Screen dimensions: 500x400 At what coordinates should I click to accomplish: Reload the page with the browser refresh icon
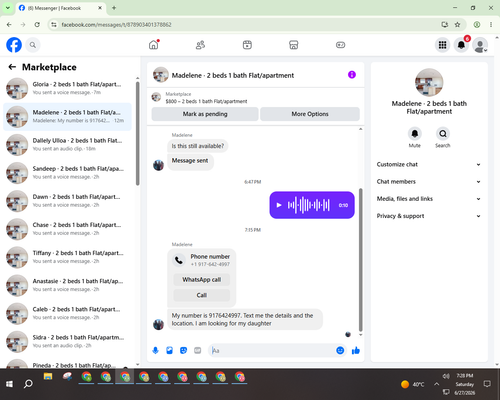click(x=37, y=24)
